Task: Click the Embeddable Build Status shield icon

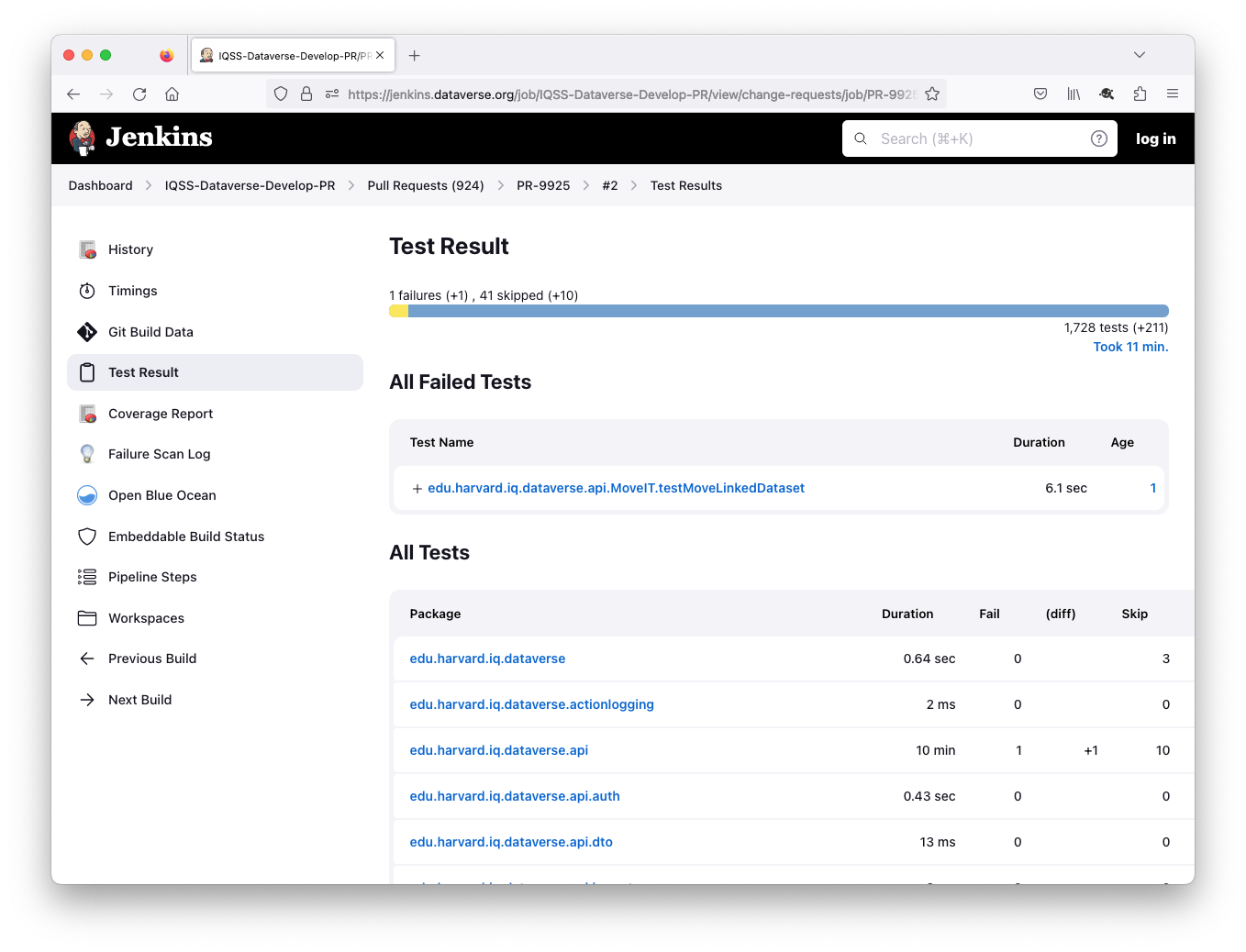Action: (x=87, y=537)
